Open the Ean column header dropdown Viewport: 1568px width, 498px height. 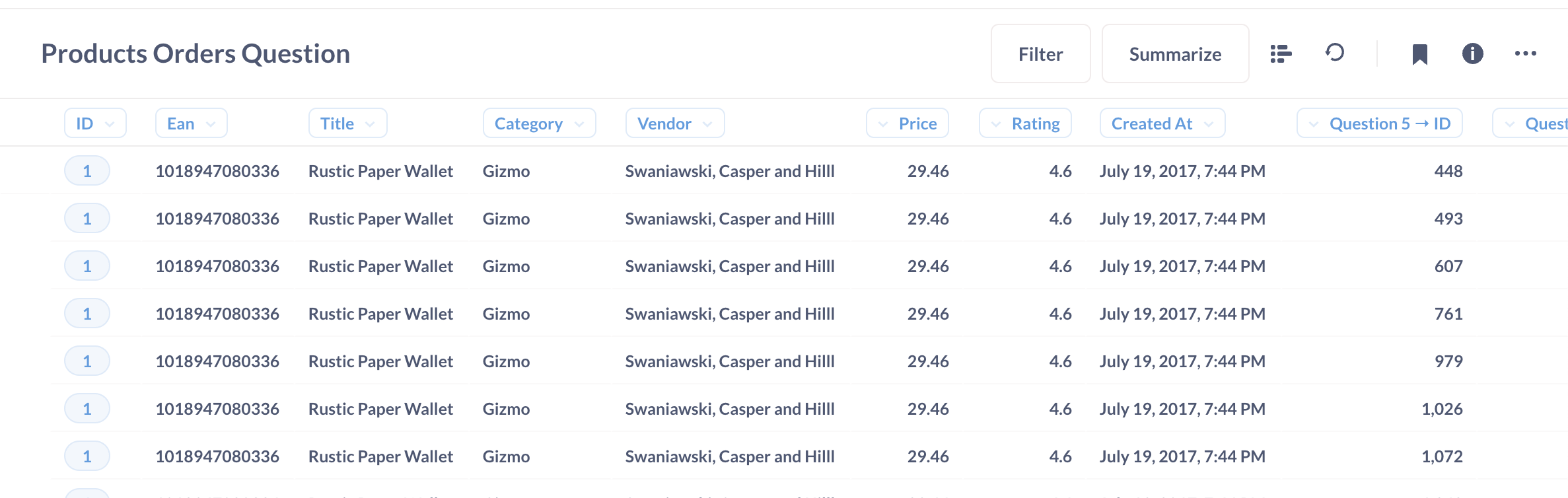(191, 123)
